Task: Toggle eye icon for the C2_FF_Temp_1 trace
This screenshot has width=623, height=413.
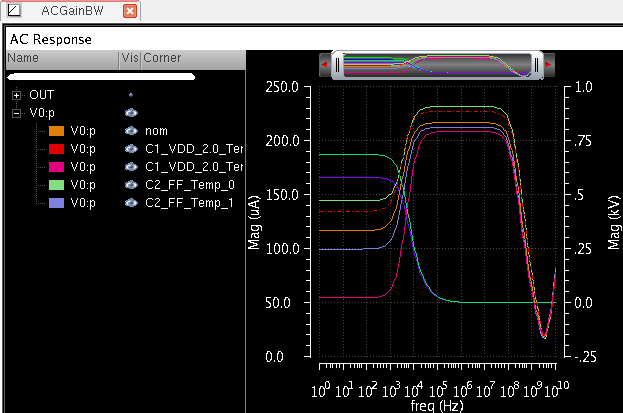Action: coord(130,203)
